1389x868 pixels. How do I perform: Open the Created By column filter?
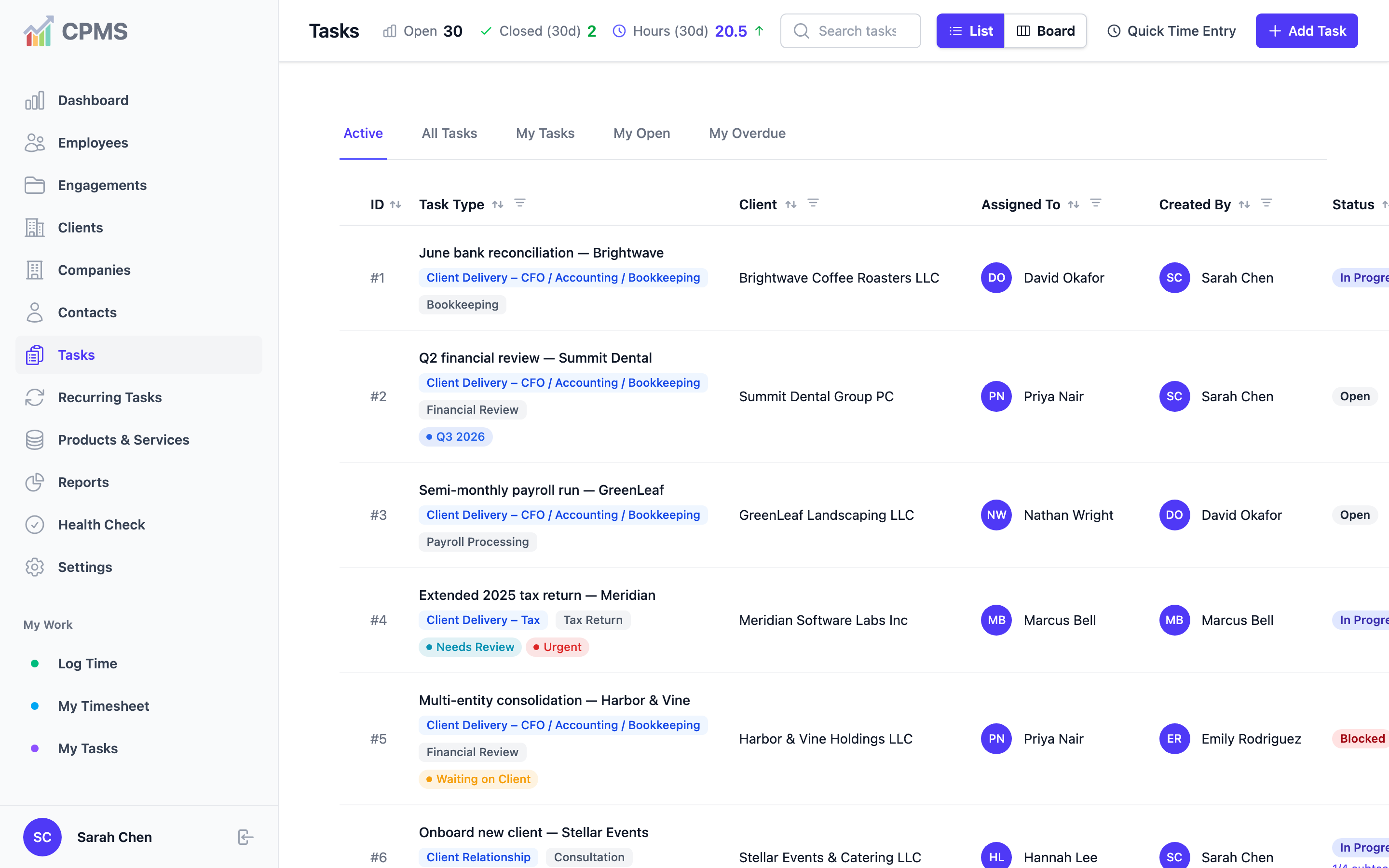pos(1267,203)
